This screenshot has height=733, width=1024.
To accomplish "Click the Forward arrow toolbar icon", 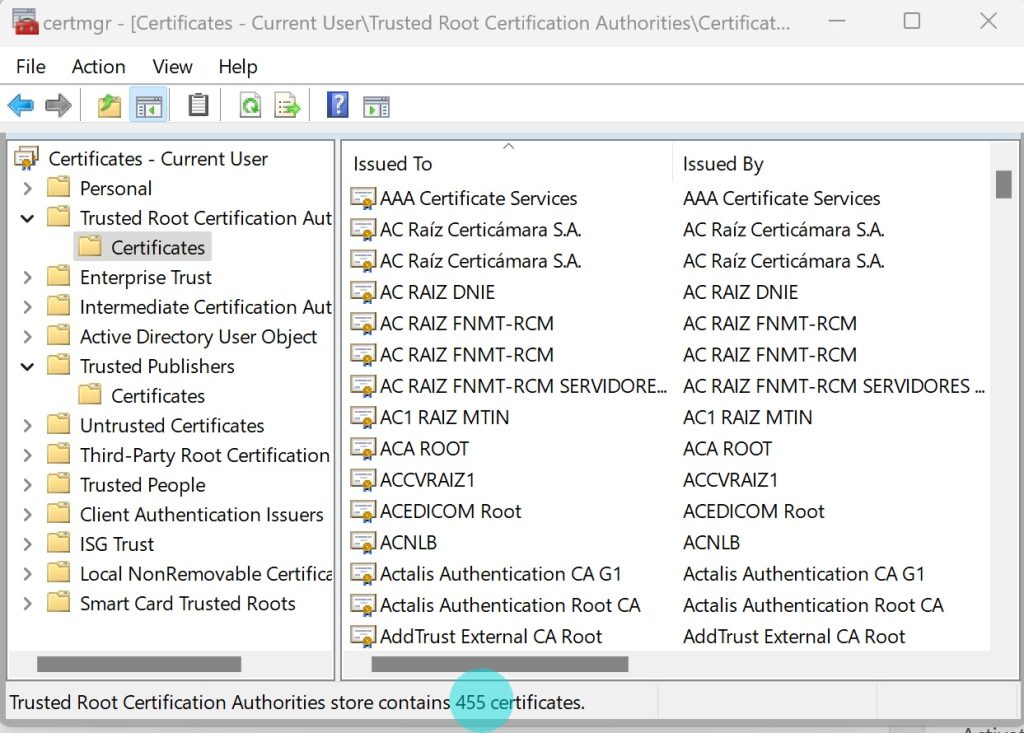I will click(58, 105).
